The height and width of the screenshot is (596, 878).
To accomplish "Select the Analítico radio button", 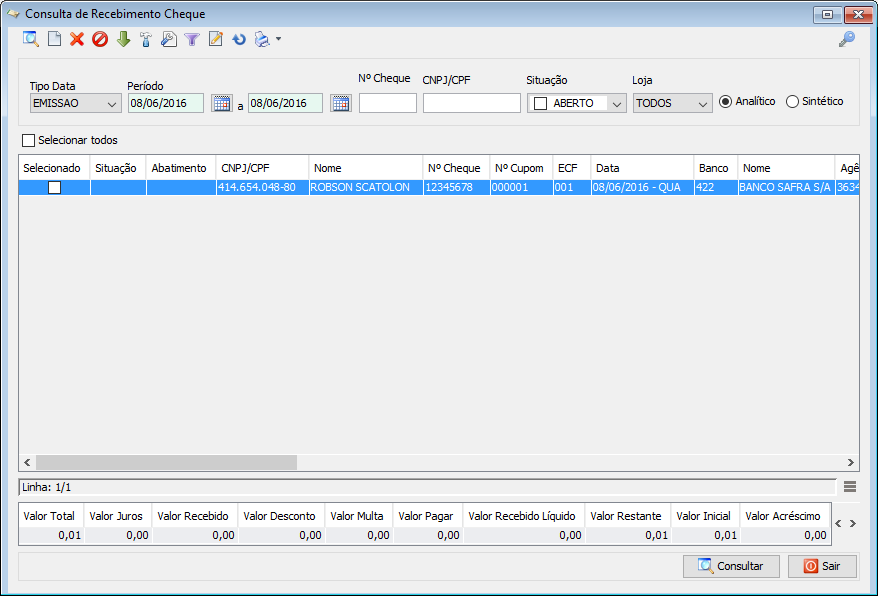I will [725, 101].
